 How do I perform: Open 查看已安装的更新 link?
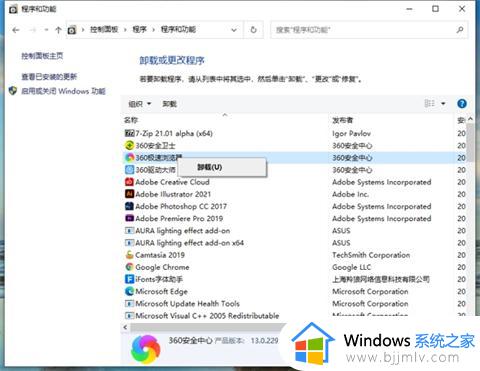49,77
